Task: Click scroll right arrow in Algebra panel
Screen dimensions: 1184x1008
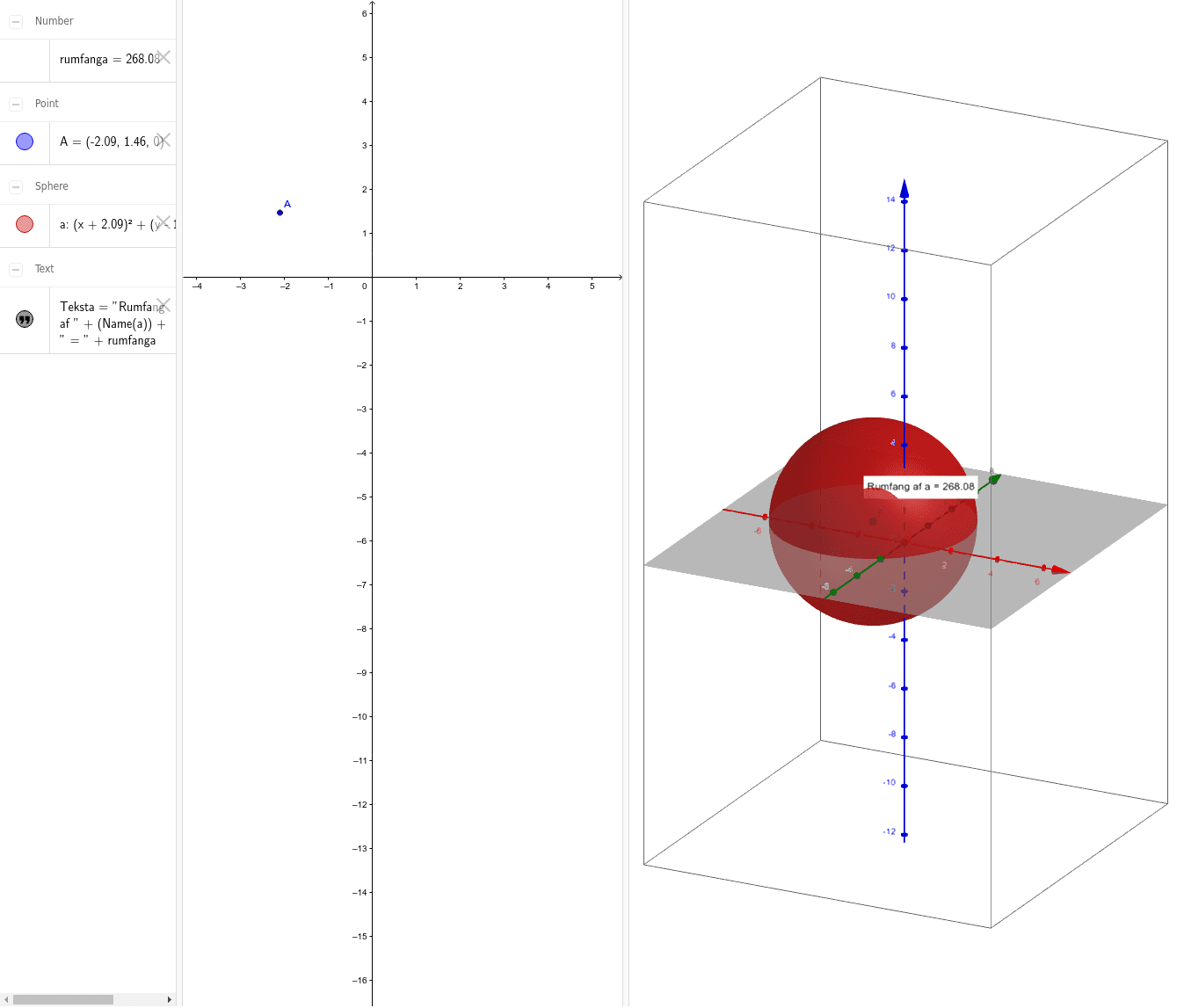Action: [170, 999]
